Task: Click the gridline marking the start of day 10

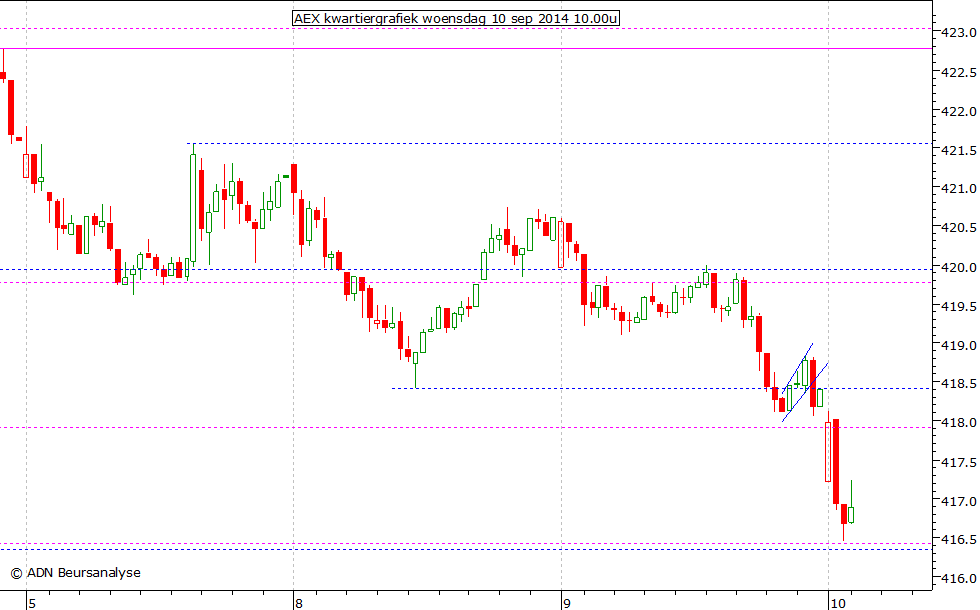Action: pyautogui.click(x=828, y=300)
